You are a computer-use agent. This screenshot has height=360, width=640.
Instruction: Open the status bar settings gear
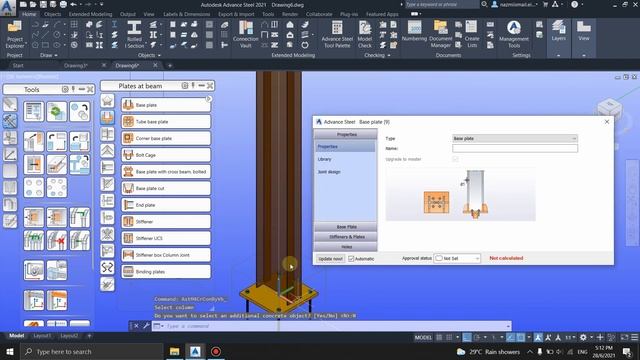tap(583, 338)
